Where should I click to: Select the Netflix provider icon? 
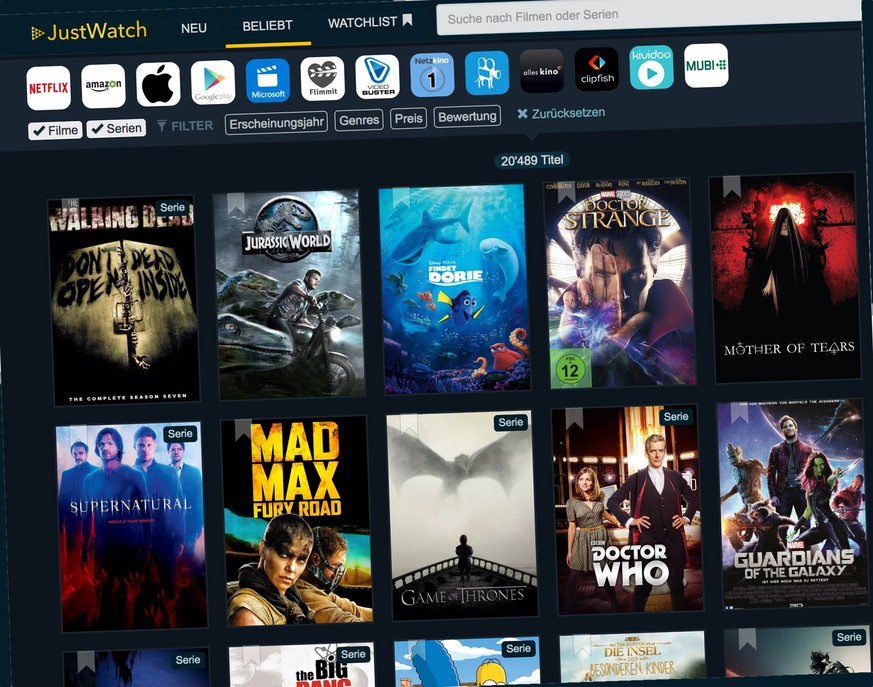[x=48, y=88]
